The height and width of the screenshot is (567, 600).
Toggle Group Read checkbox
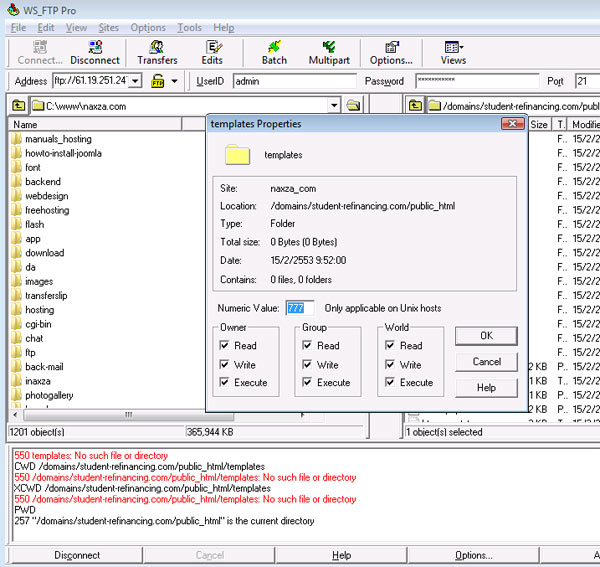click(307, 345)
